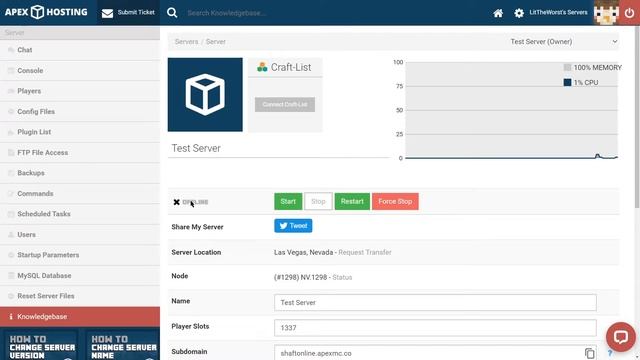Click the Chat sidebar icon
640x360 pixels.
(x=11, y=50)
